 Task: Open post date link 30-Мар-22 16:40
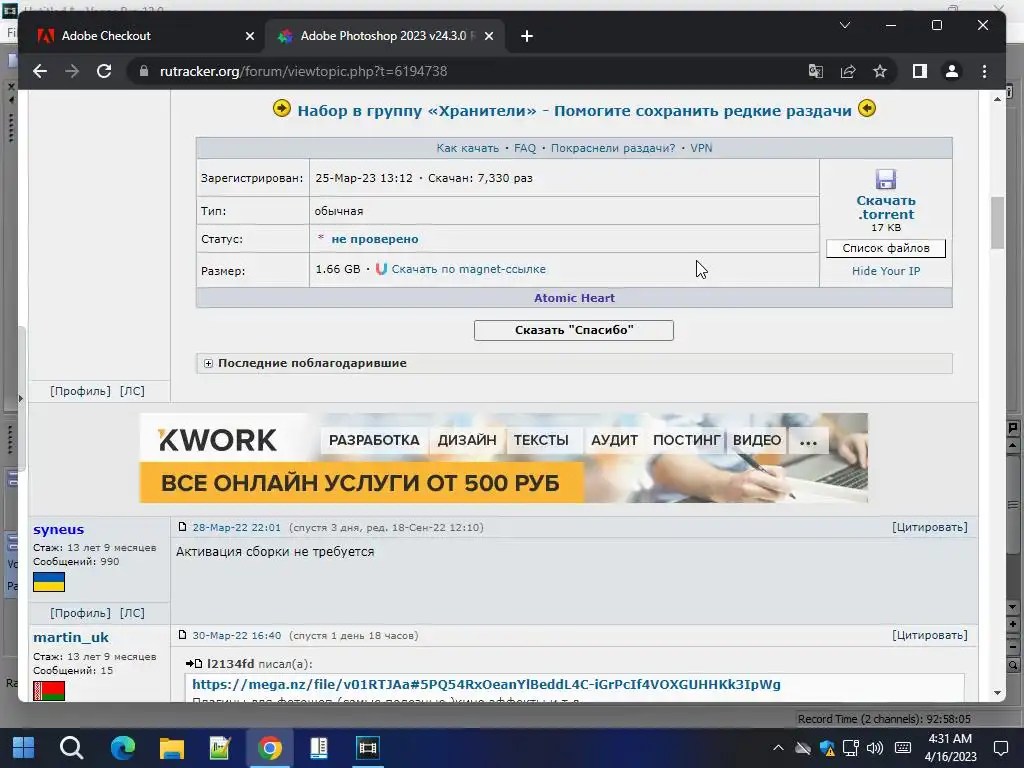coord(236,635)
